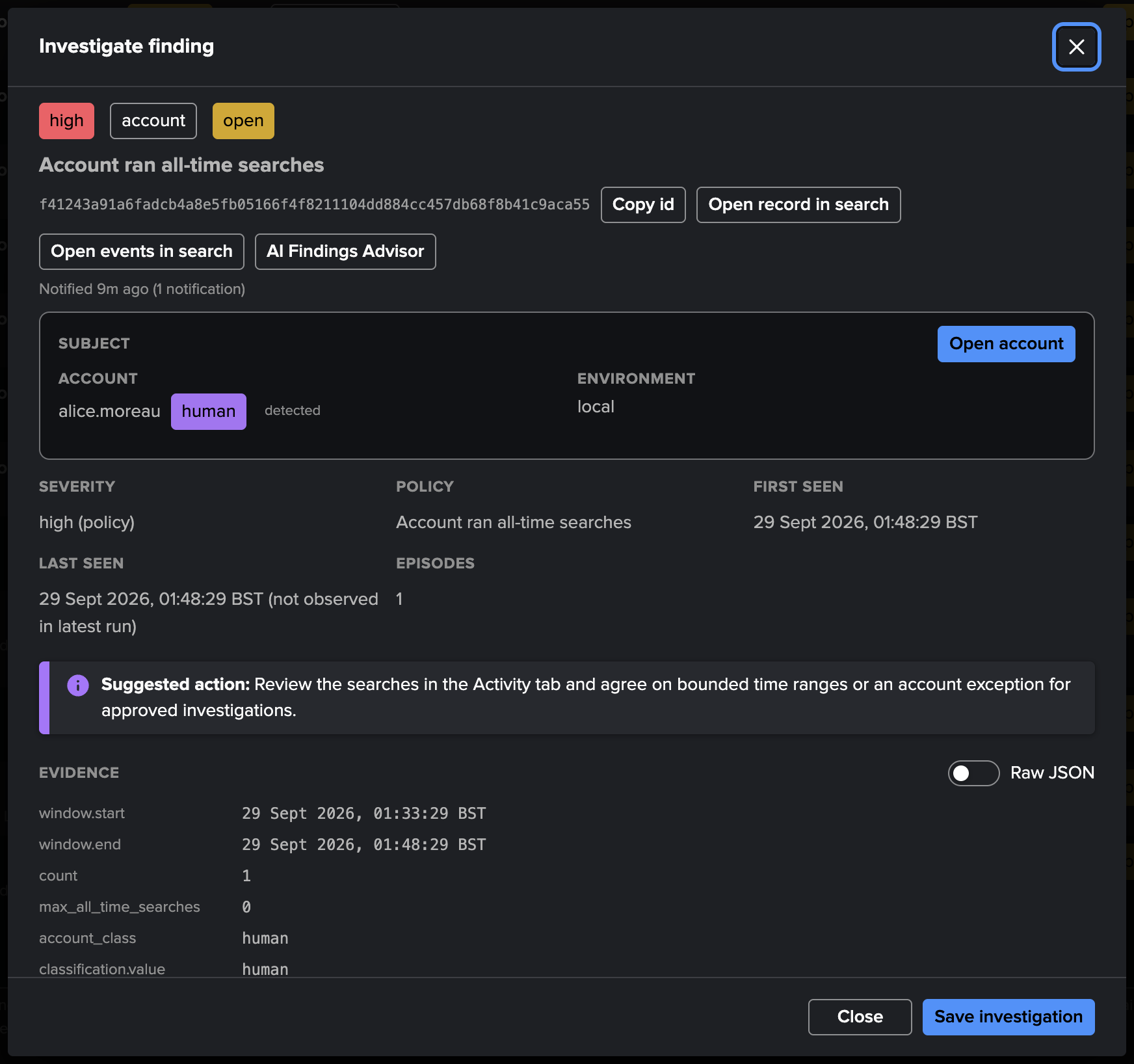This screenshot has width=1134, height=1064.
Task: Click the red high severity badge
Action: tap(66, 121)
